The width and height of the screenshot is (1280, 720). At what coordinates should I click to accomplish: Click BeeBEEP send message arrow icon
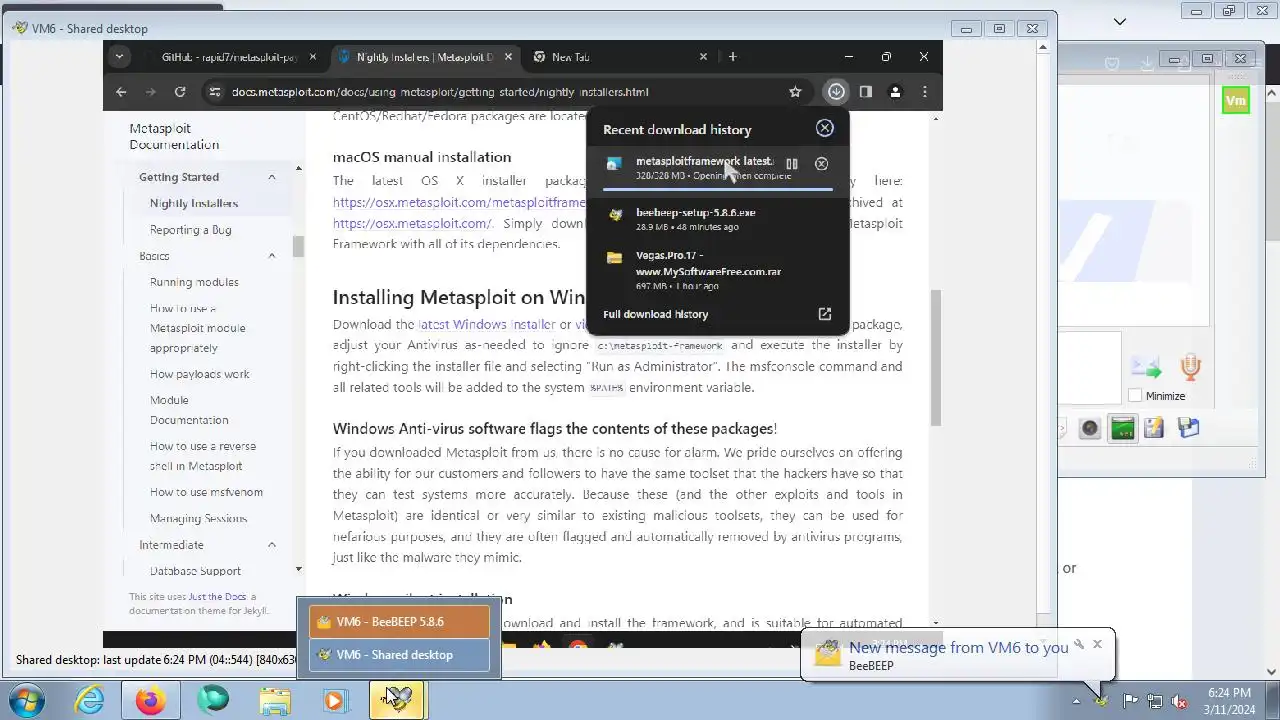[x=1146, y=368]
